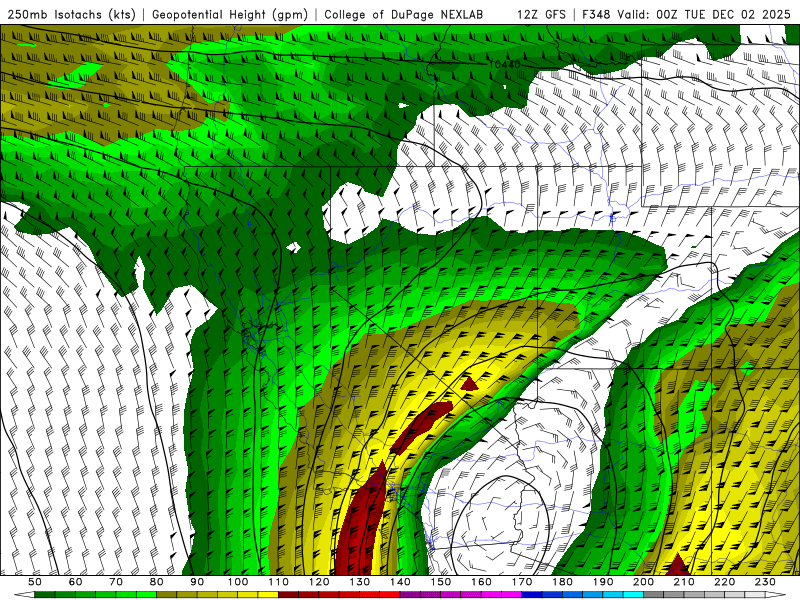Click the '80' value on the color scale
This screenshot has height=600, width=800.
(157, 582)
